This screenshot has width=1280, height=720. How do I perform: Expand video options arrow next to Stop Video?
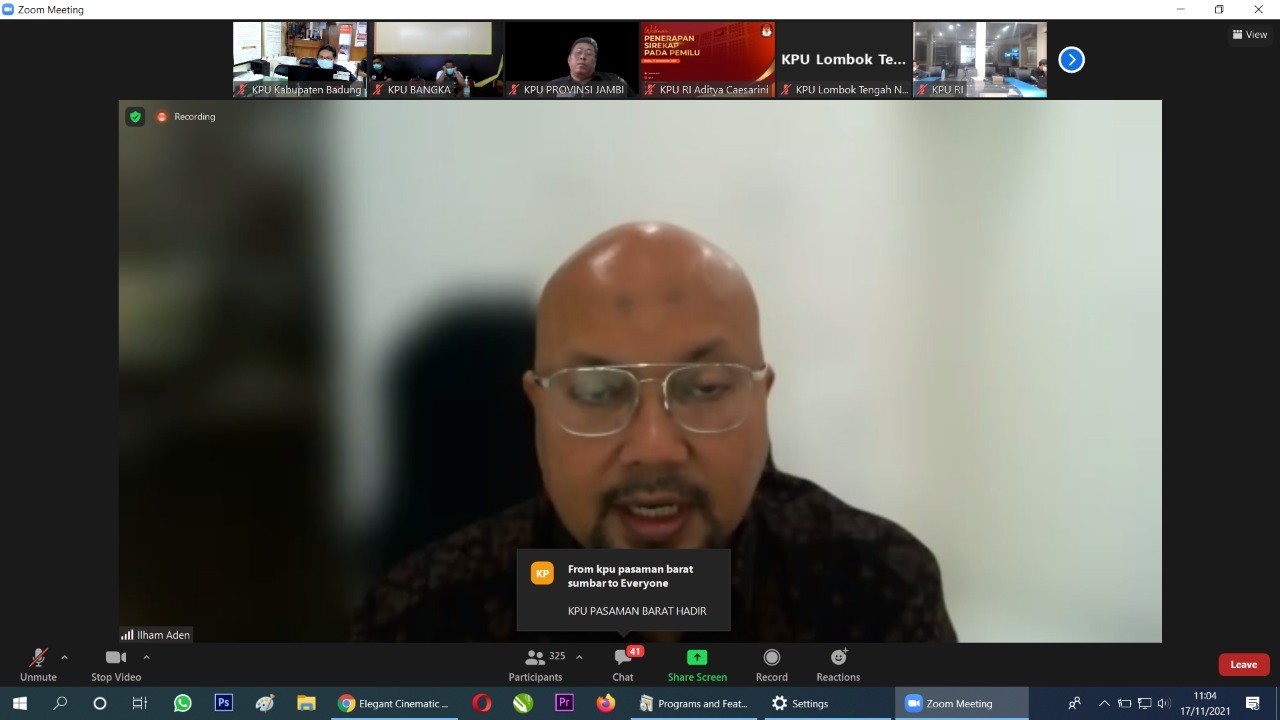tap(146, 657)
